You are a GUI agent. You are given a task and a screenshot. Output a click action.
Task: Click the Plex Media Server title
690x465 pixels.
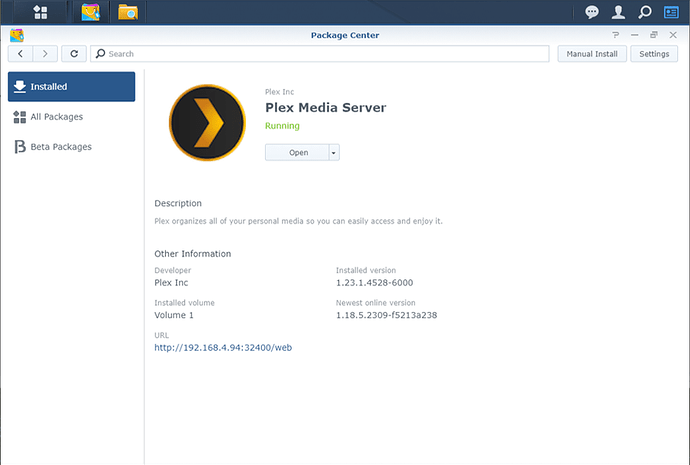click(x=326, y=107)
